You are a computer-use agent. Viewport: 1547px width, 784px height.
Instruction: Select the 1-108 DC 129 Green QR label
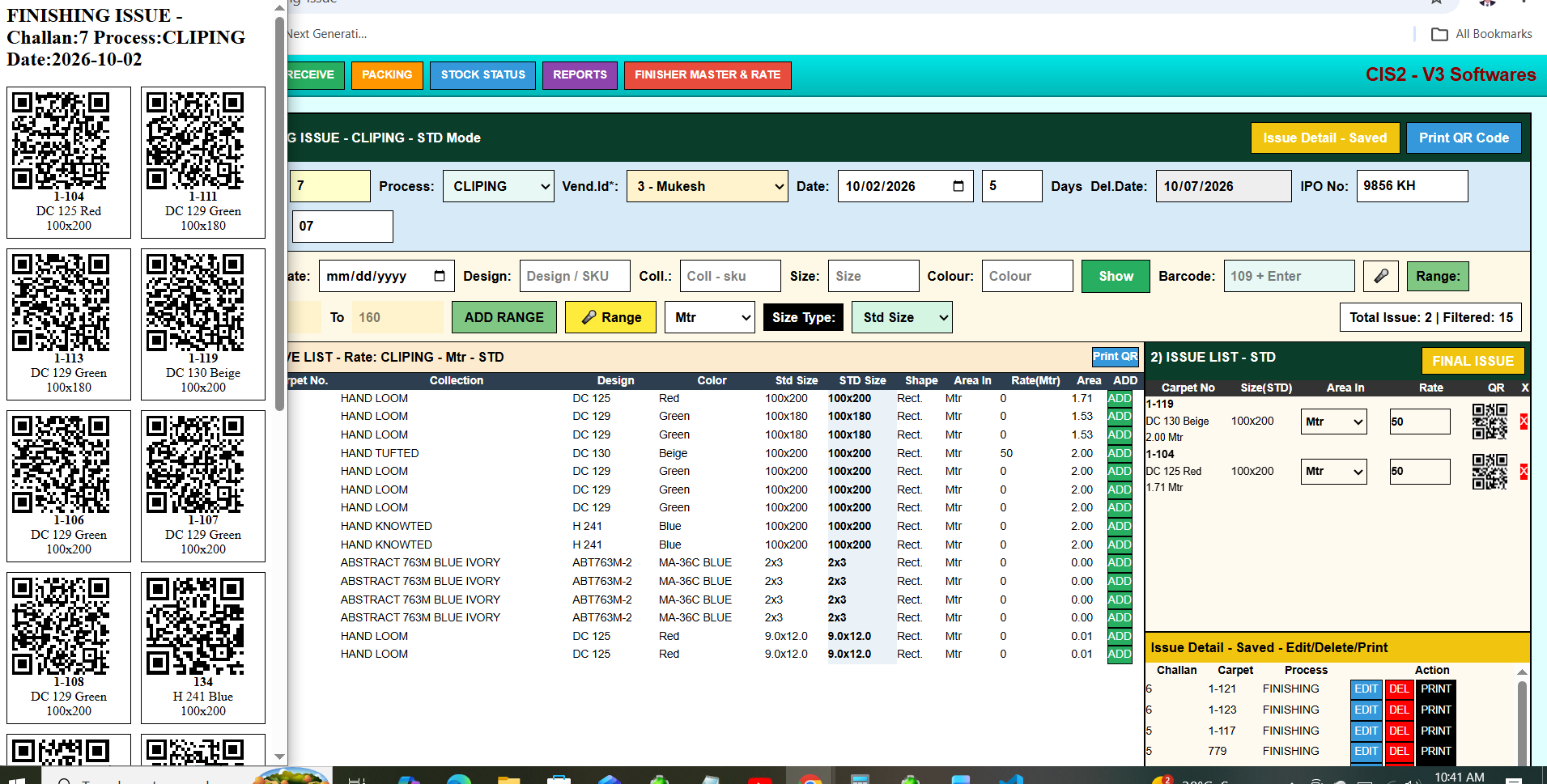pos(69,648)
